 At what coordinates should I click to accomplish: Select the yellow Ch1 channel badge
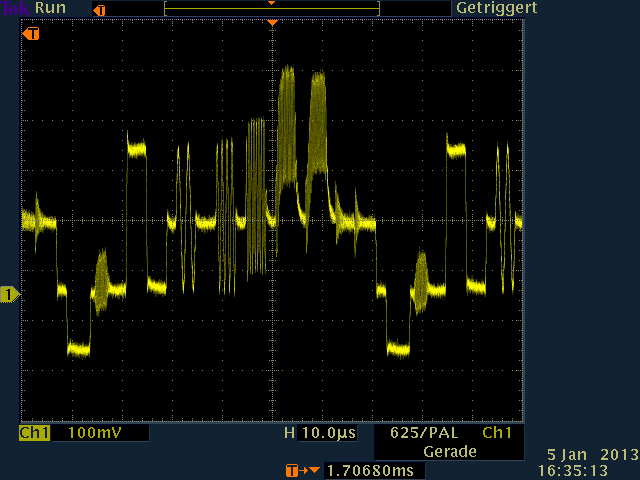tap(34, 434)
